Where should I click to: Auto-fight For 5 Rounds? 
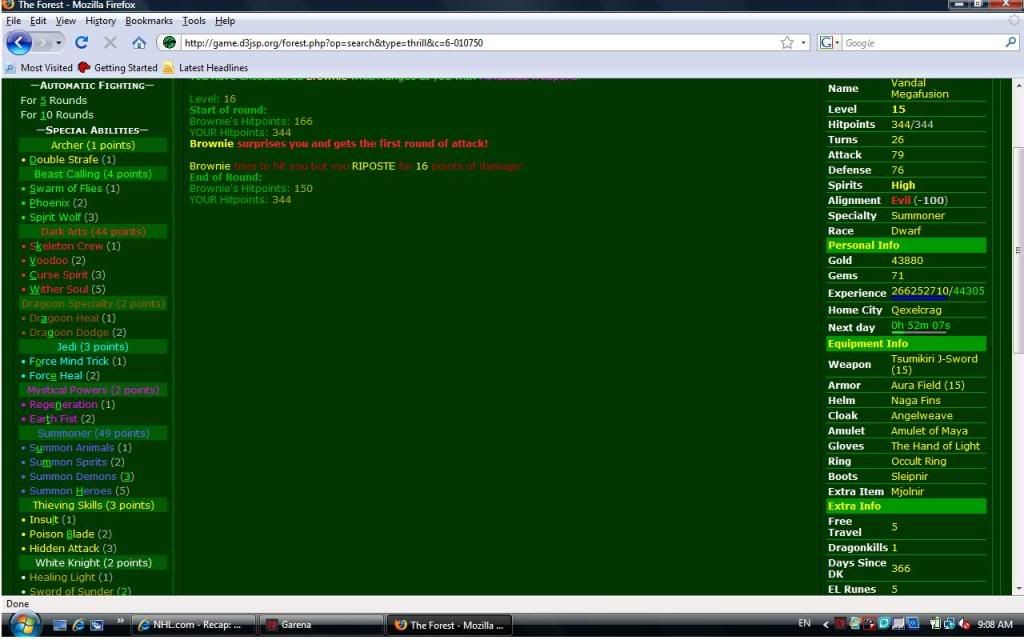pyautogui.click(x=54, y=100)
